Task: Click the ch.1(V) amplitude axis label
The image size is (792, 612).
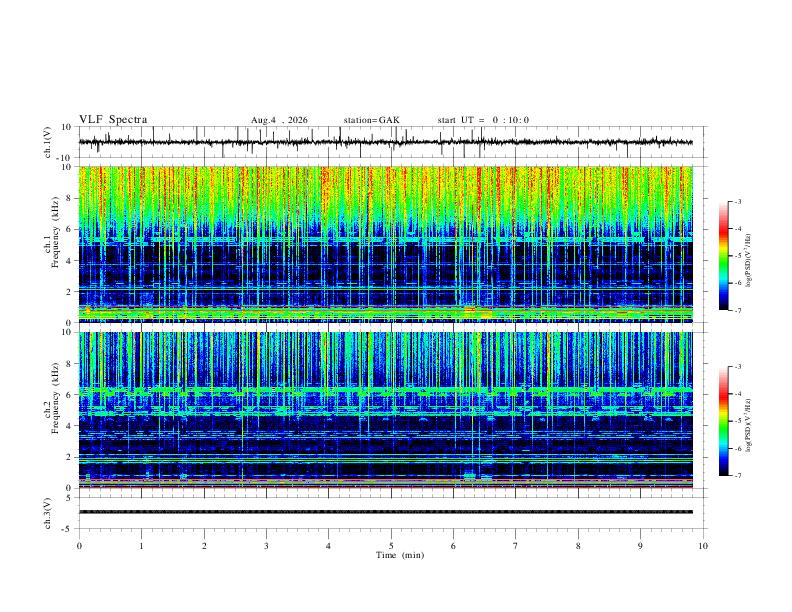Action: coord(48,142)
